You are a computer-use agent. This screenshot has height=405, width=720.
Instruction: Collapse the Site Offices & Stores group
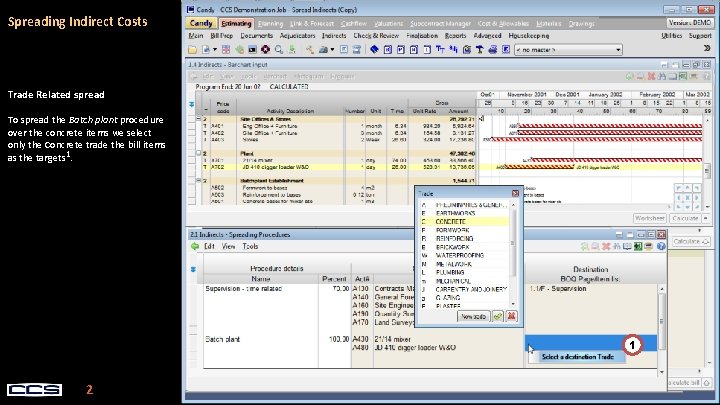click(x=199, y=119)
